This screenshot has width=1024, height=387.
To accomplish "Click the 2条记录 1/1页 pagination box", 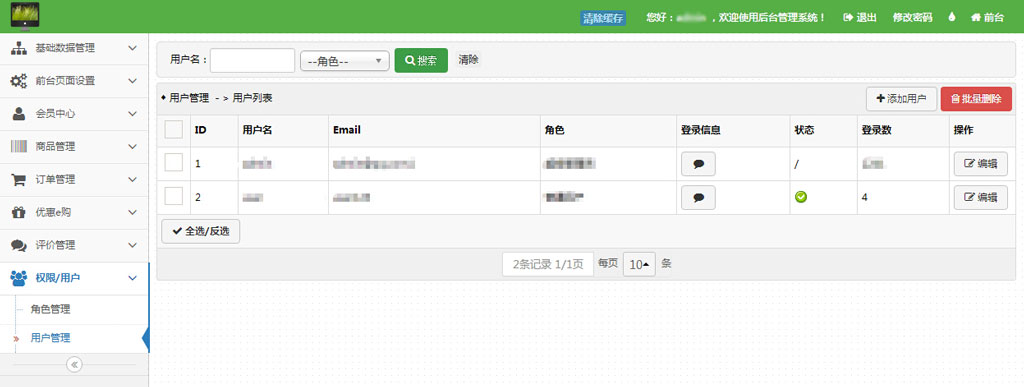I will (548, 264).
